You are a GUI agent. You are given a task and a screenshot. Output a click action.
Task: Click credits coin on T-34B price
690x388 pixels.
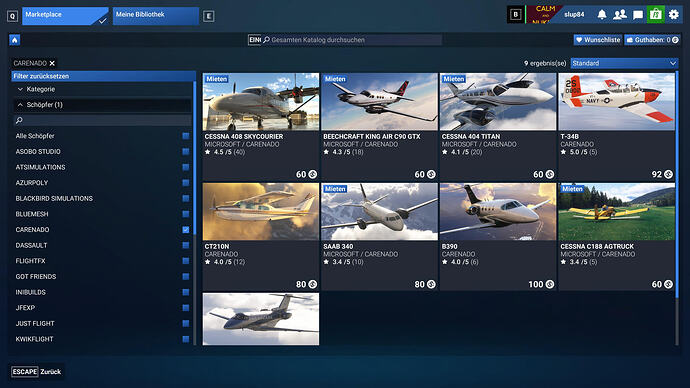(x=668, y=174)
